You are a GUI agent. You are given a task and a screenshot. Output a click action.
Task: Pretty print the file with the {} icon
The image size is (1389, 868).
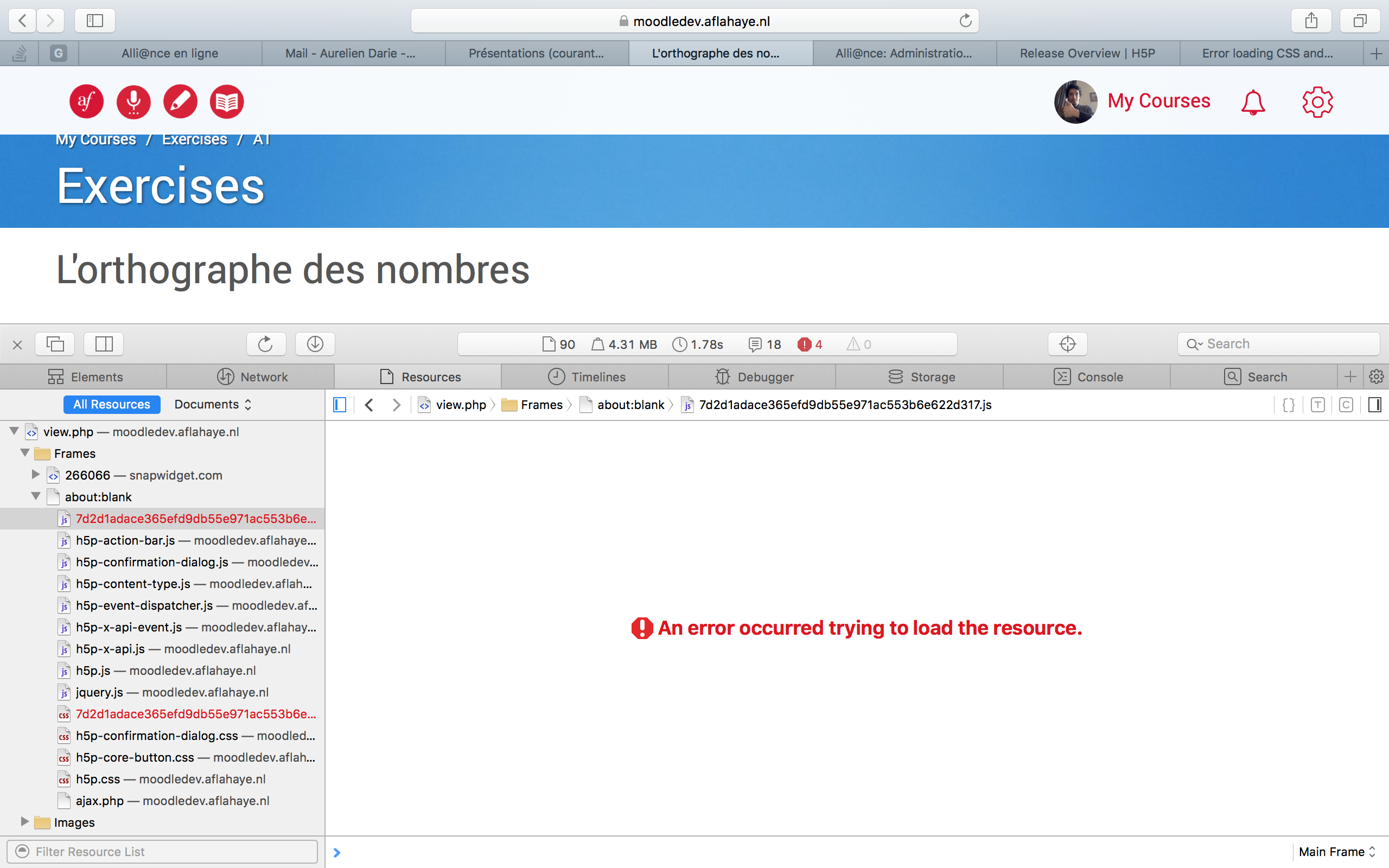1288,405
